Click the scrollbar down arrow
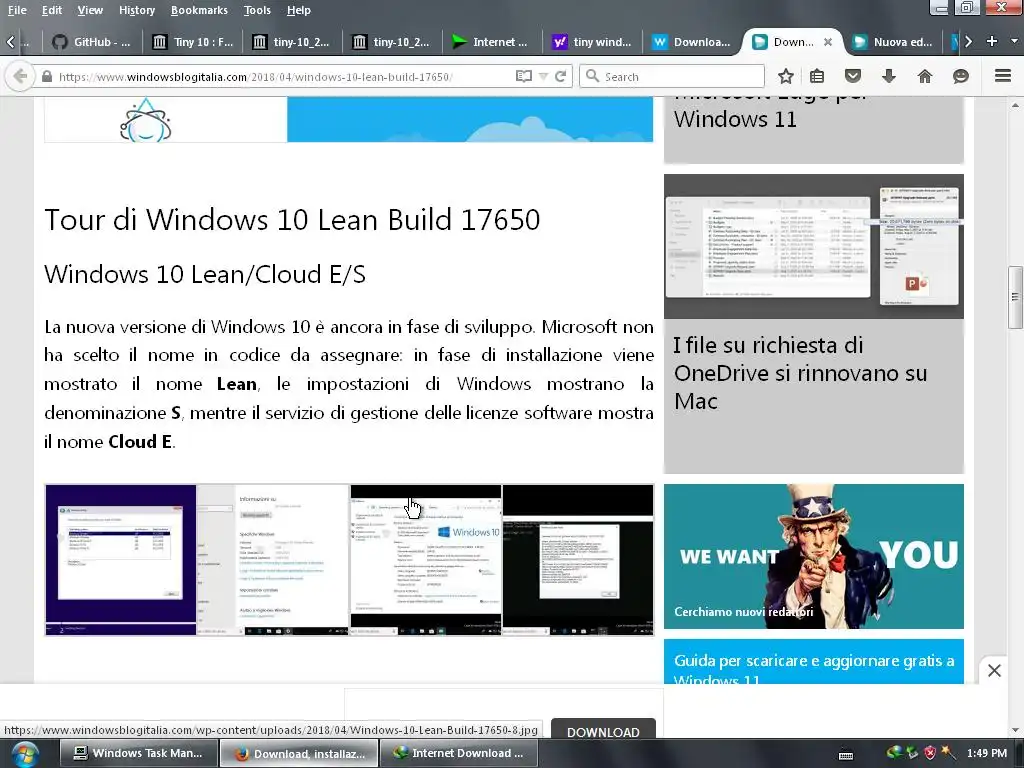 tap(1015, 730)
